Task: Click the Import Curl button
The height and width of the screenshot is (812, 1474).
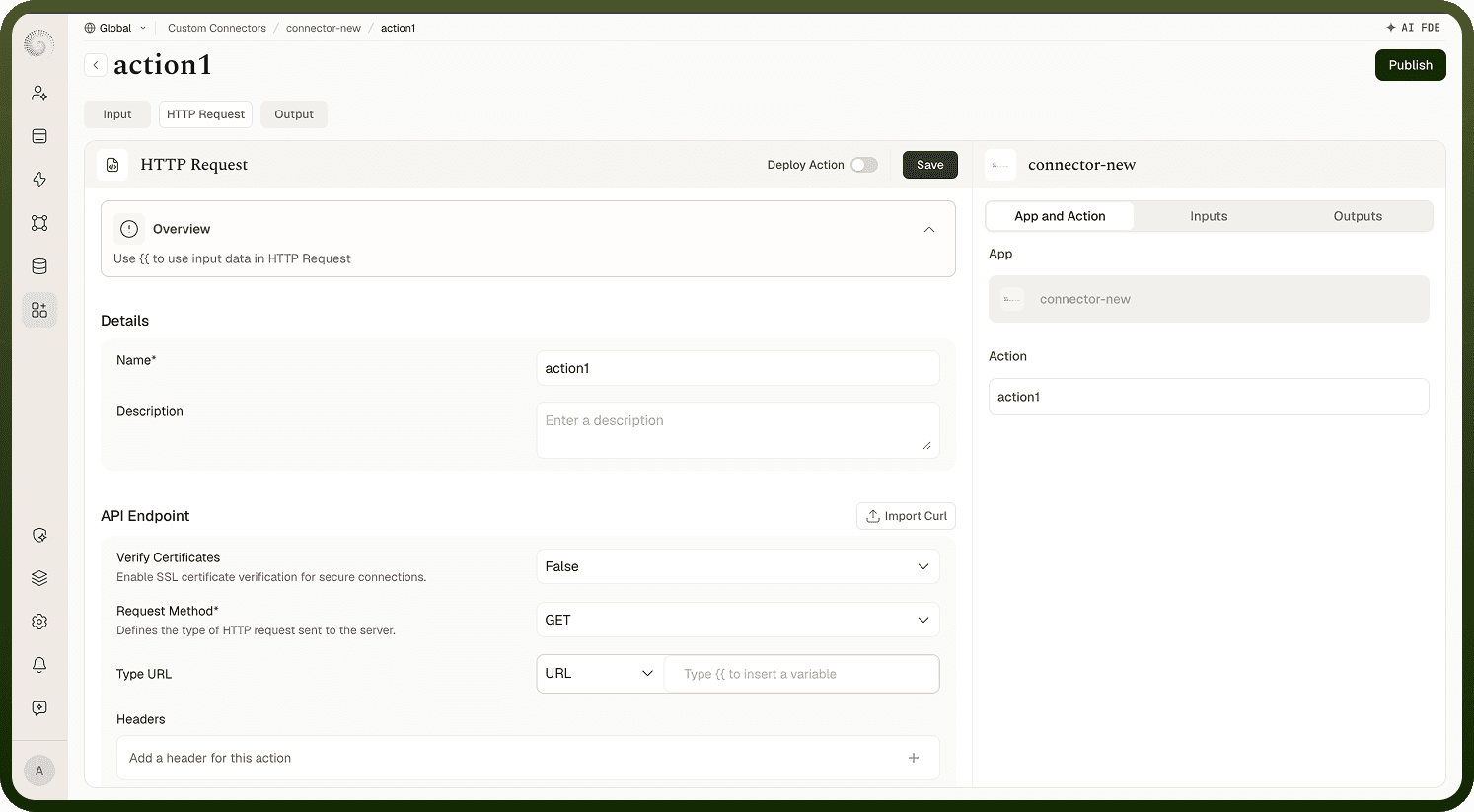Action: (x=906, y=516)
